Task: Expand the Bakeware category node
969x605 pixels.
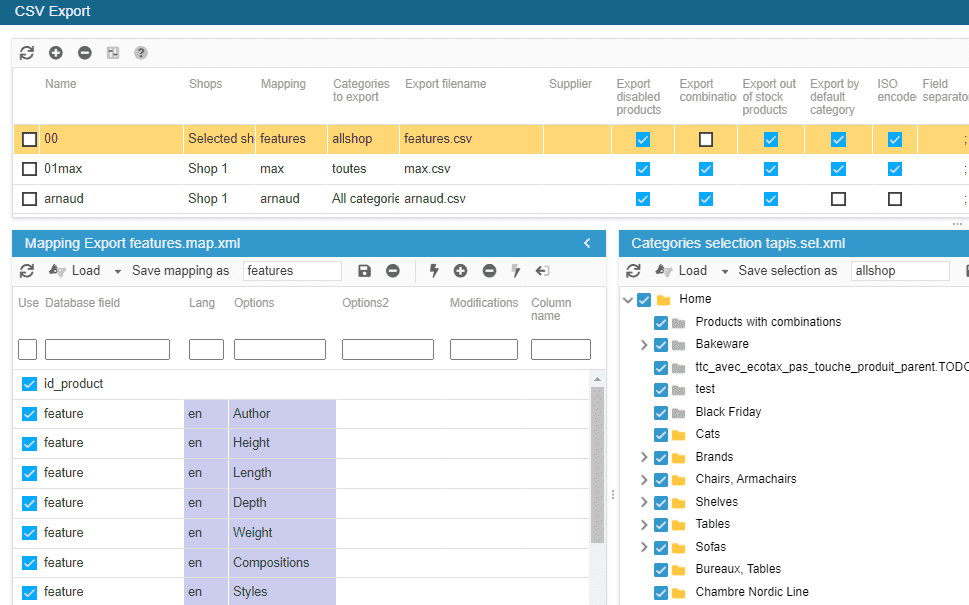Action: coord(644,344)
